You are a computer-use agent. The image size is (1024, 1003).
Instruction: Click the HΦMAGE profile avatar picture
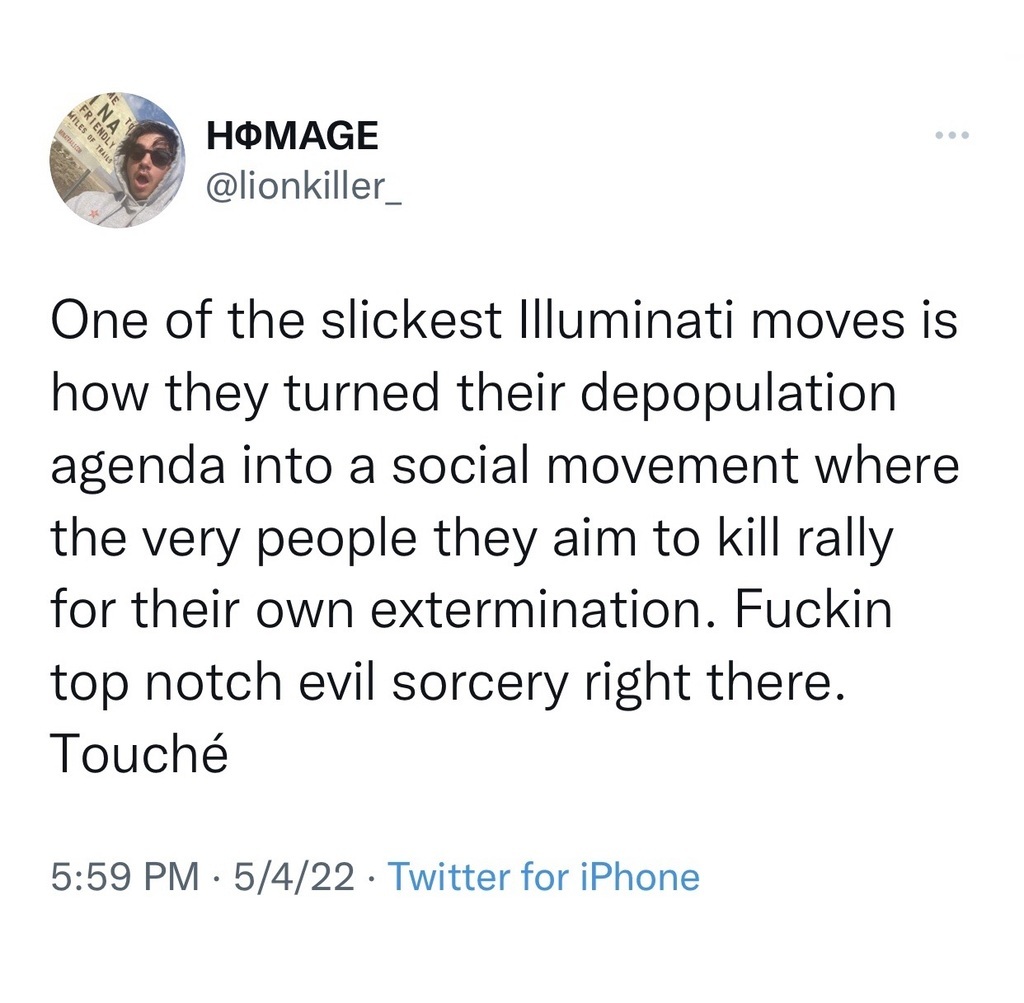point(117,160)
